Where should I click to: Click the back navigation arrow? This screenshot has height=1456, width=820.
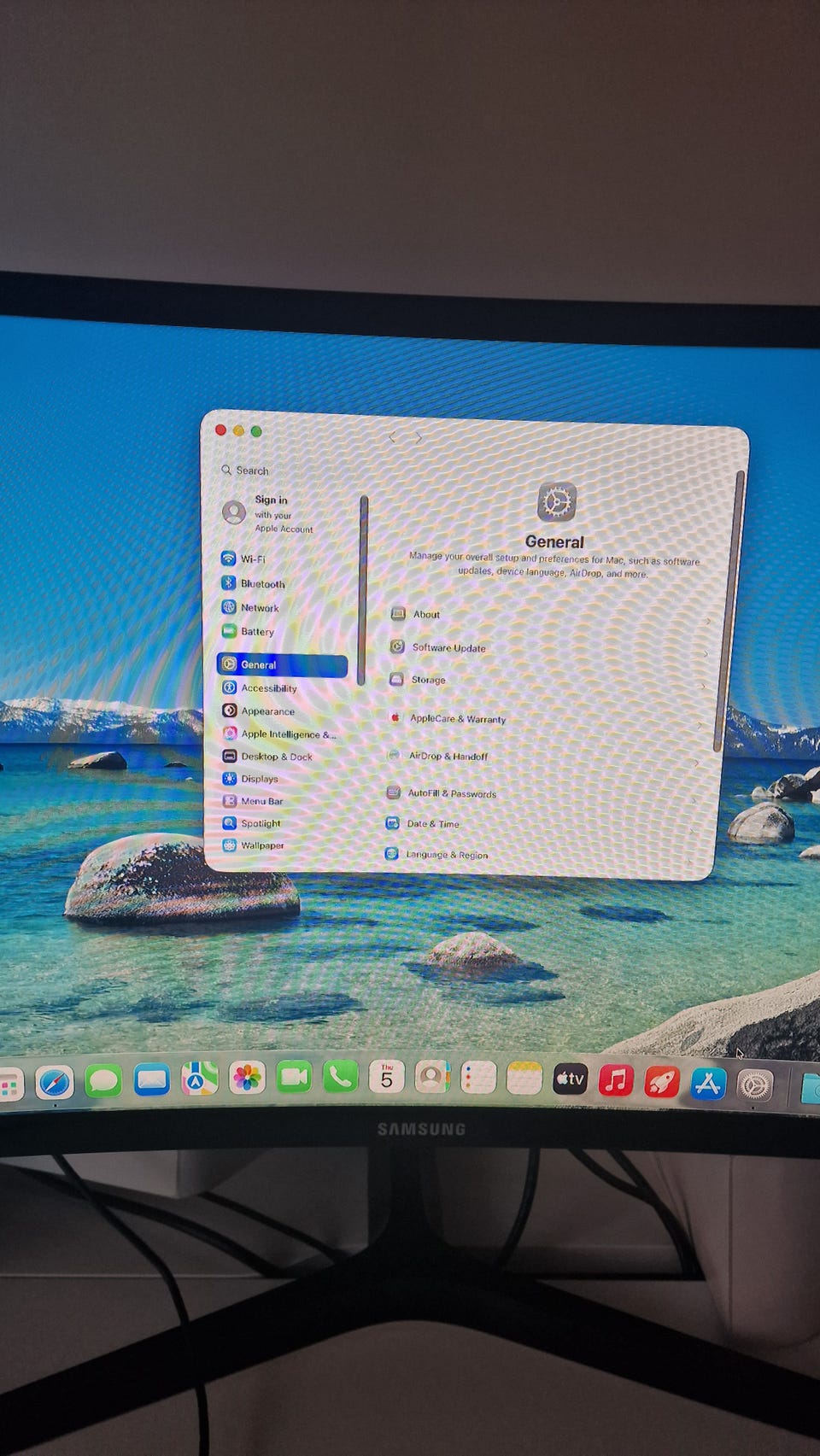pyautogui.click(x=393, y=437)
